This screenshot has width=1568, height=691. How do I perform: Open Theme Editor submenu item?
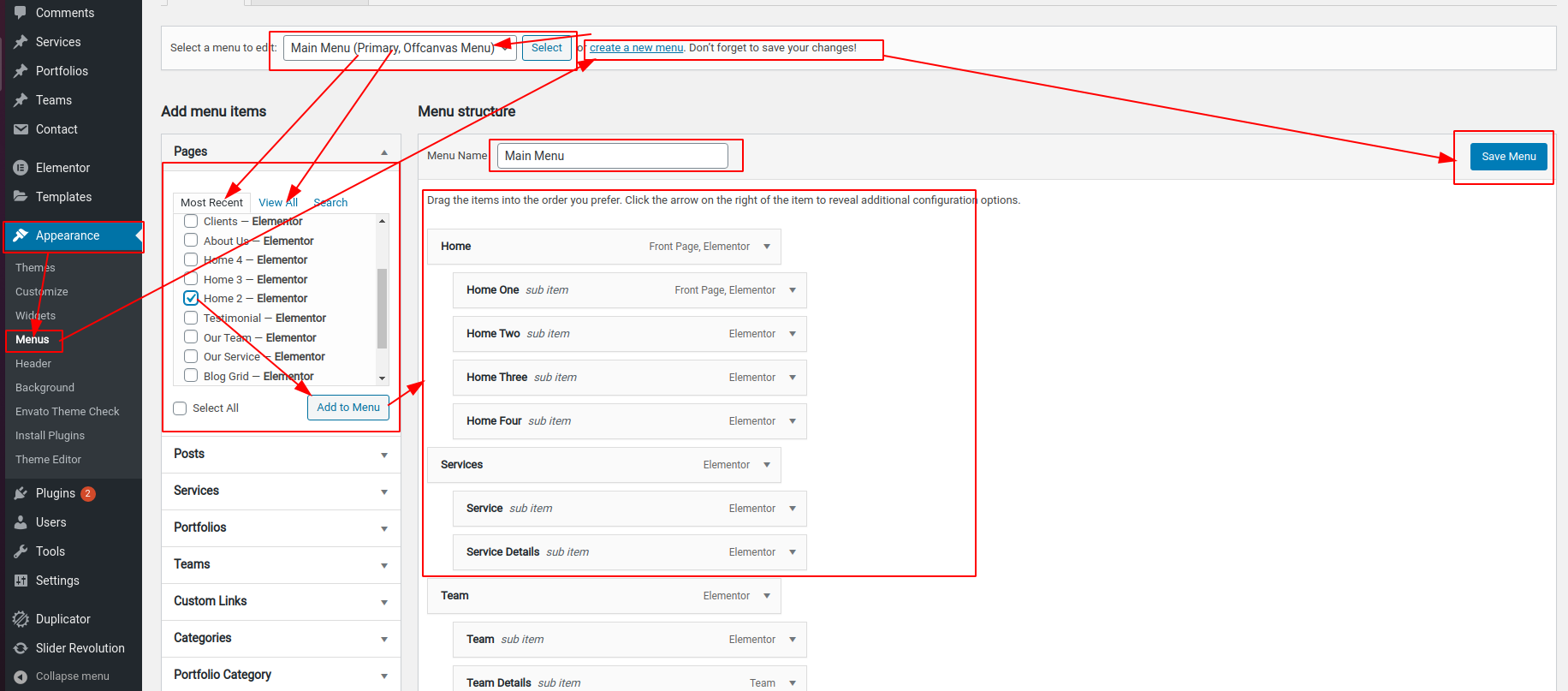[48, 460]
